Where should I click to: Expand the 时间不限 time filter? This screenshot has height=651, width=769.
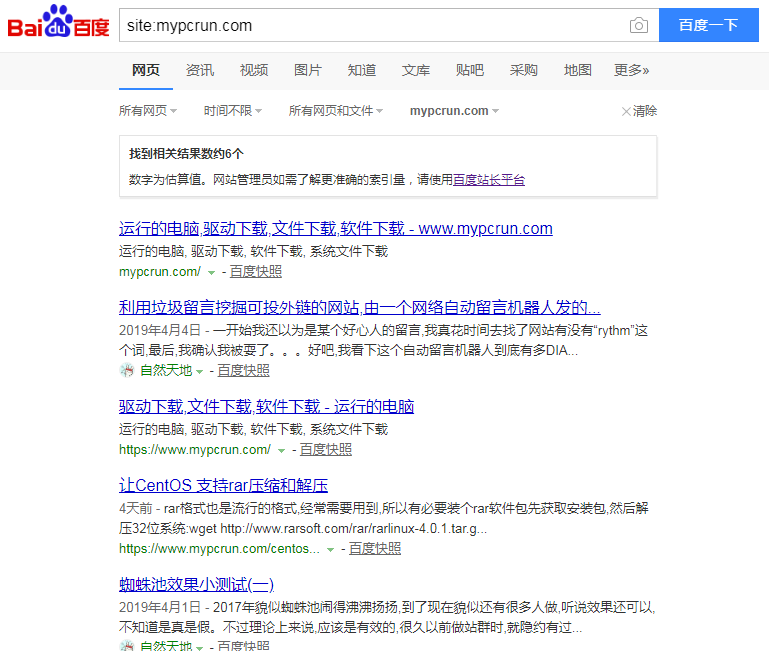(232, 111)
